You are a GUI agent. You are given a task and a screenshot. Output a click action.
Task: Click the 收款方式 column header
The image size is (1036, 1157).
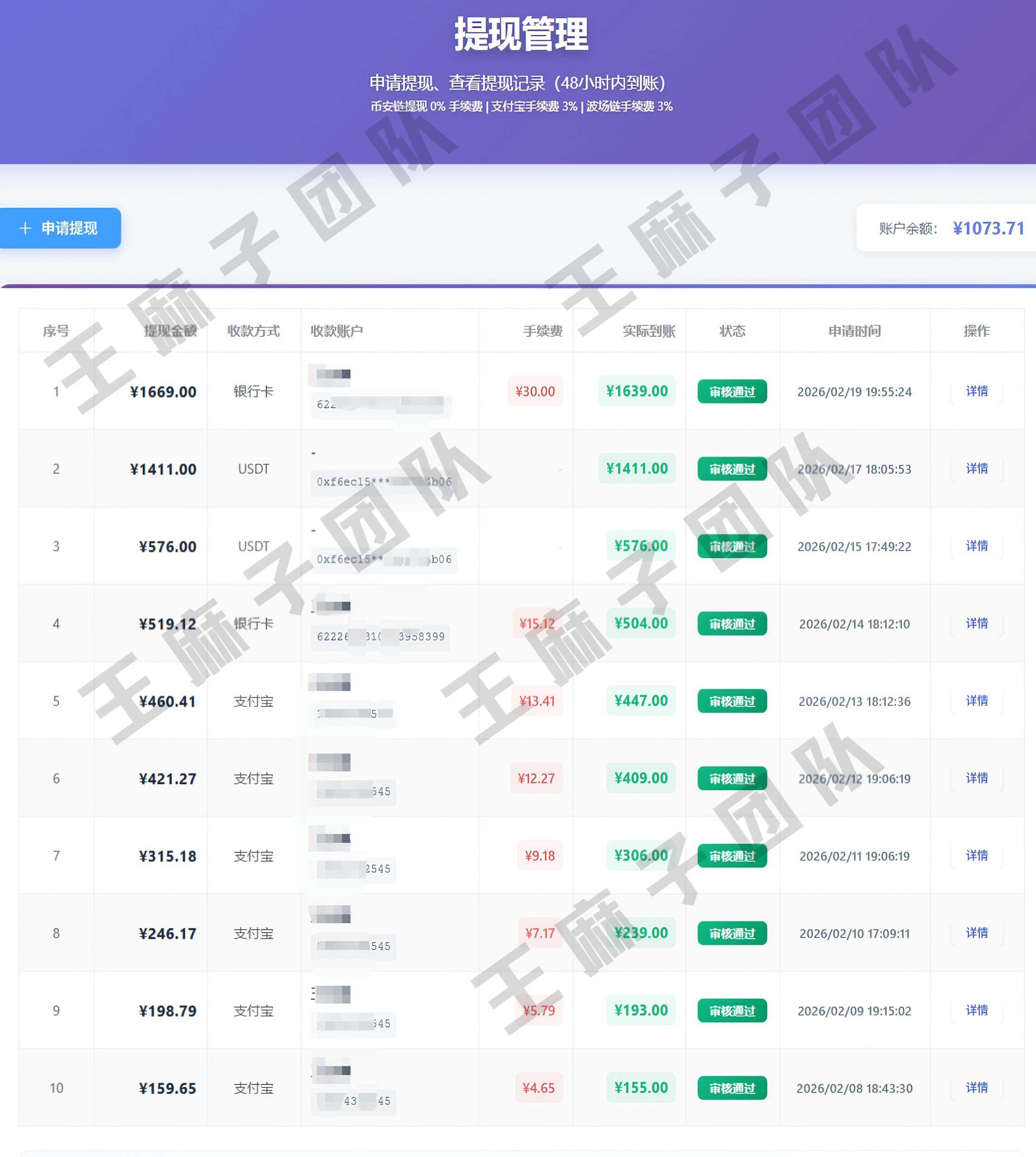tap(254, 331)
